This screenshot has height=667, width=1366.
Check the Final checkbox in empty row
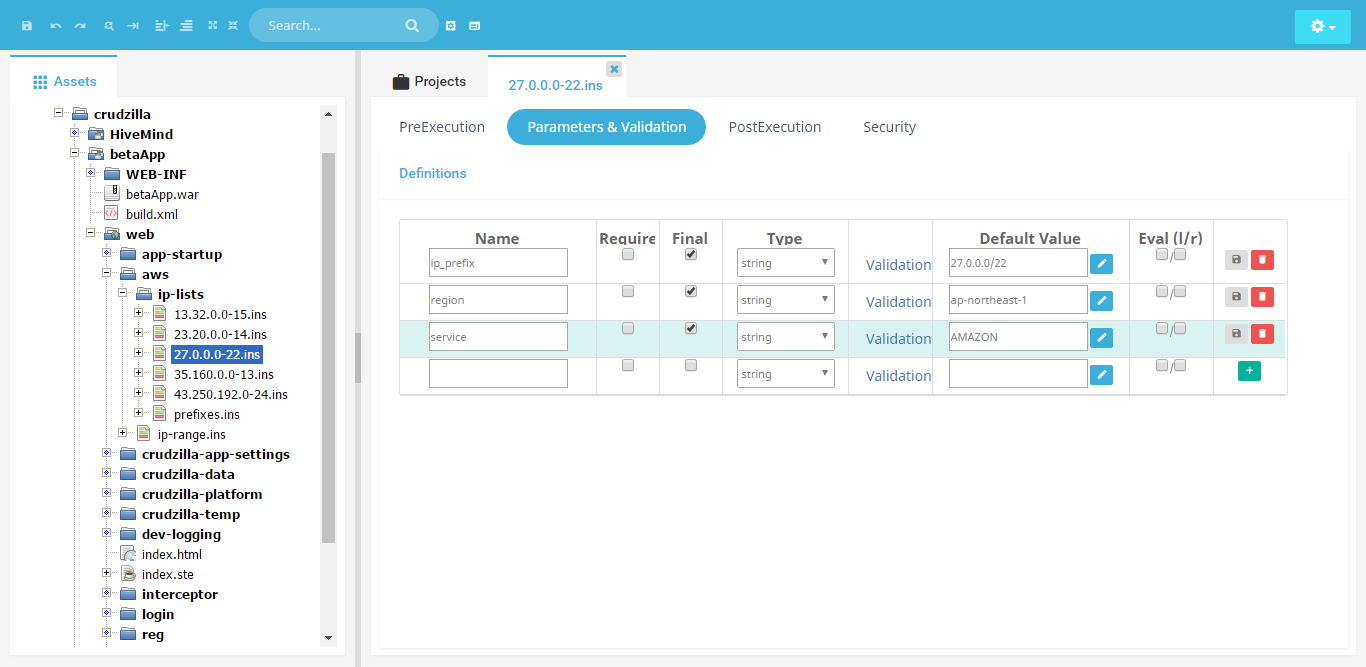pyautogui.click(x=690, y=366)
